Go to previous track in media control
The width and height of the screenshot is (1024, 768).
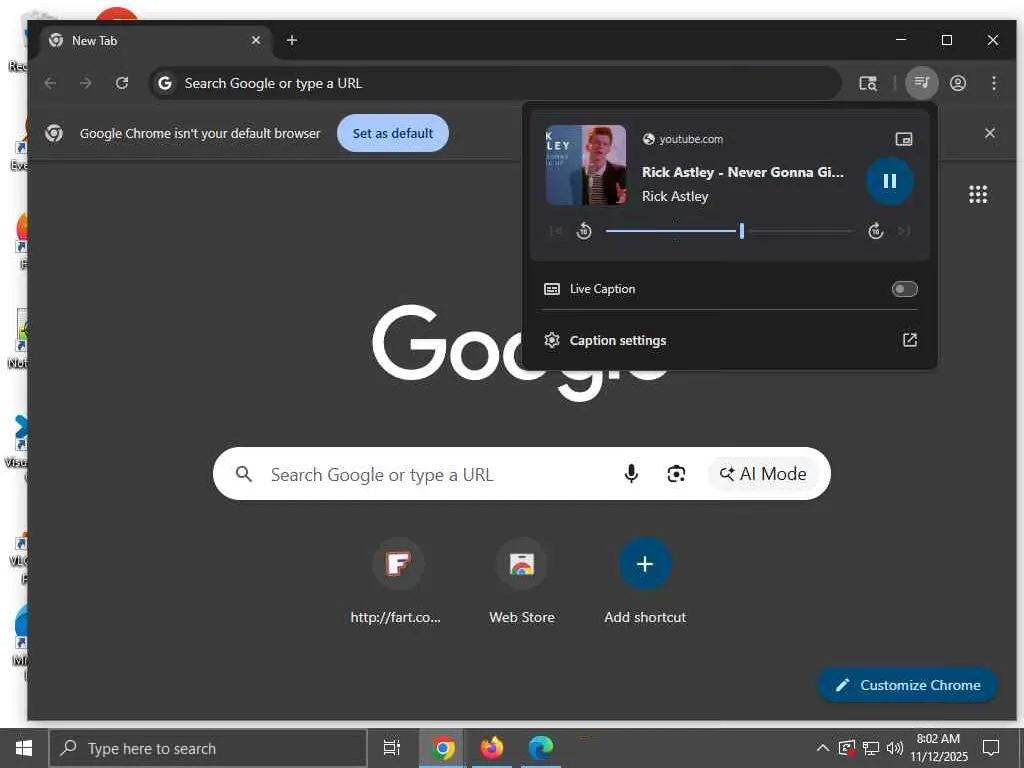[x=556, y=231]
